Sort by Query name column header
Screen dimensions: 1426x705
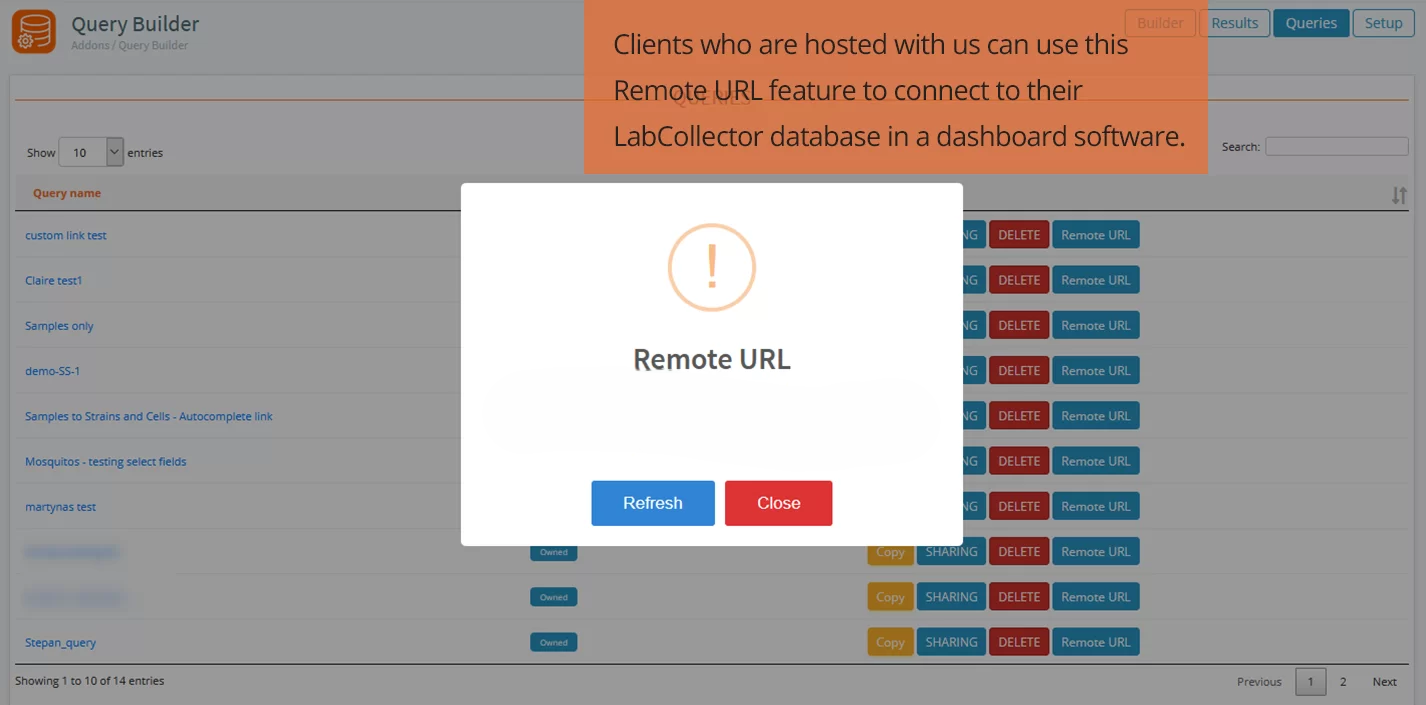[67, 193]
